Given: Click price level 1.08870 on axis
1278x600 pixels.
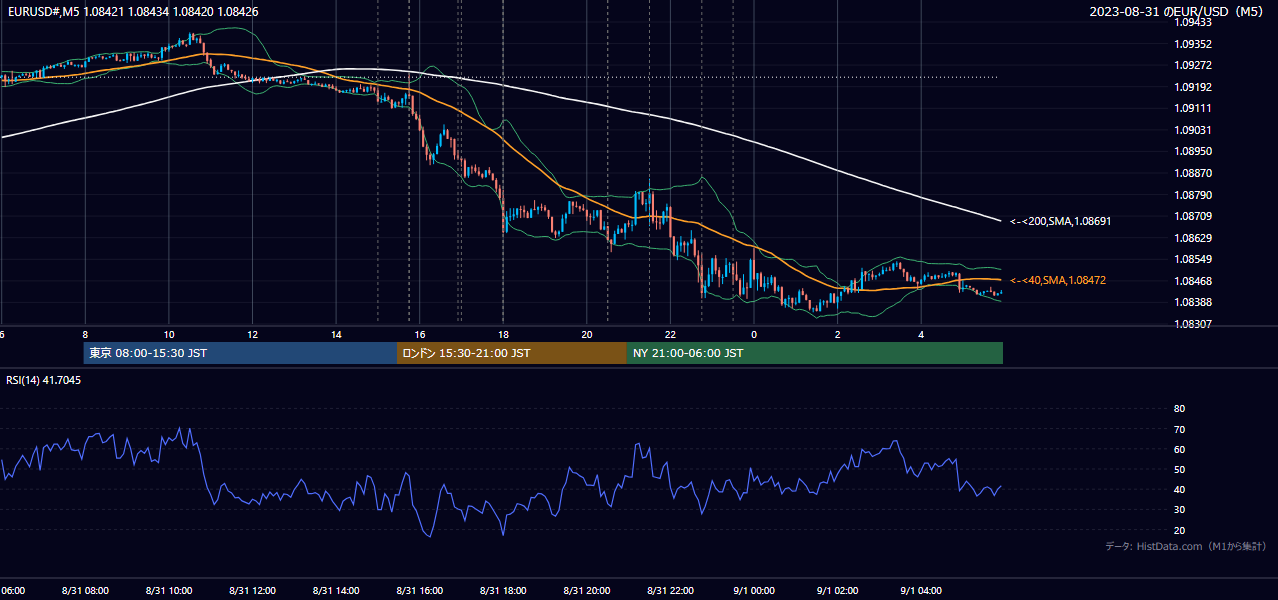Looking at the screenshot, I should (1193, 173).
